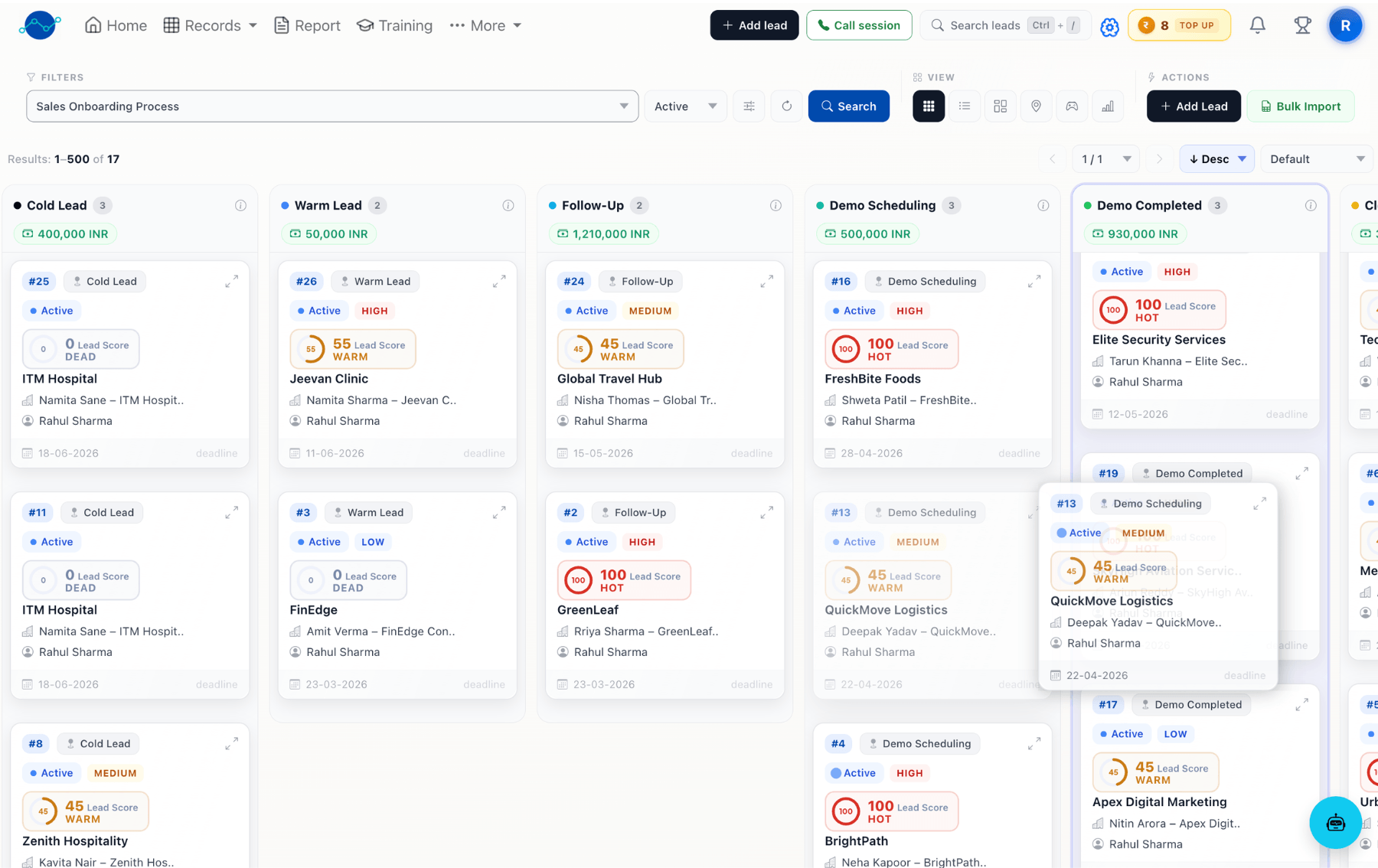Open the chatbot assistant icon
This screenshot has width=1378, height=868.
point(1335,823)
